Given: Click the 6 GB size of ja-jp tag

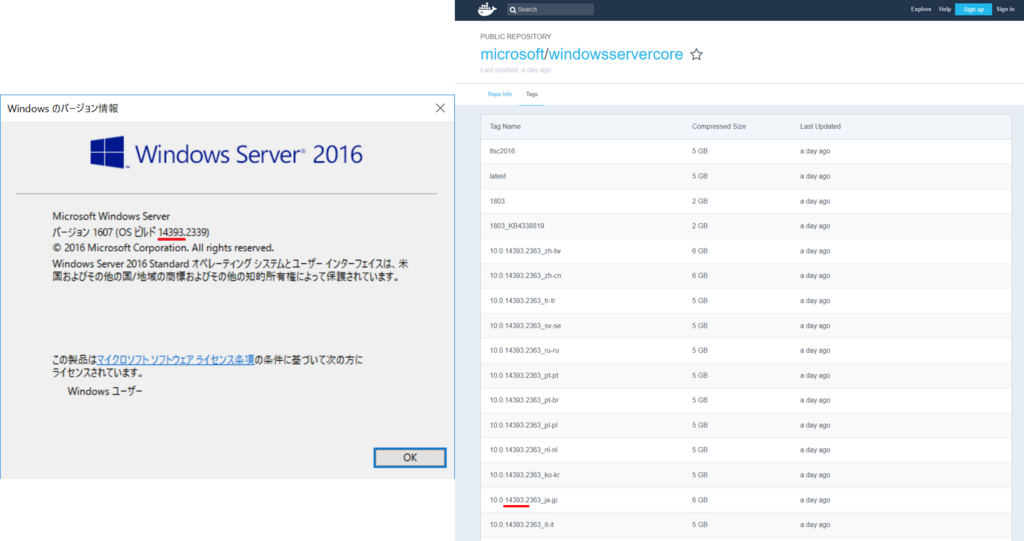Looking at the screenshot, I should (x=699, y=500).
